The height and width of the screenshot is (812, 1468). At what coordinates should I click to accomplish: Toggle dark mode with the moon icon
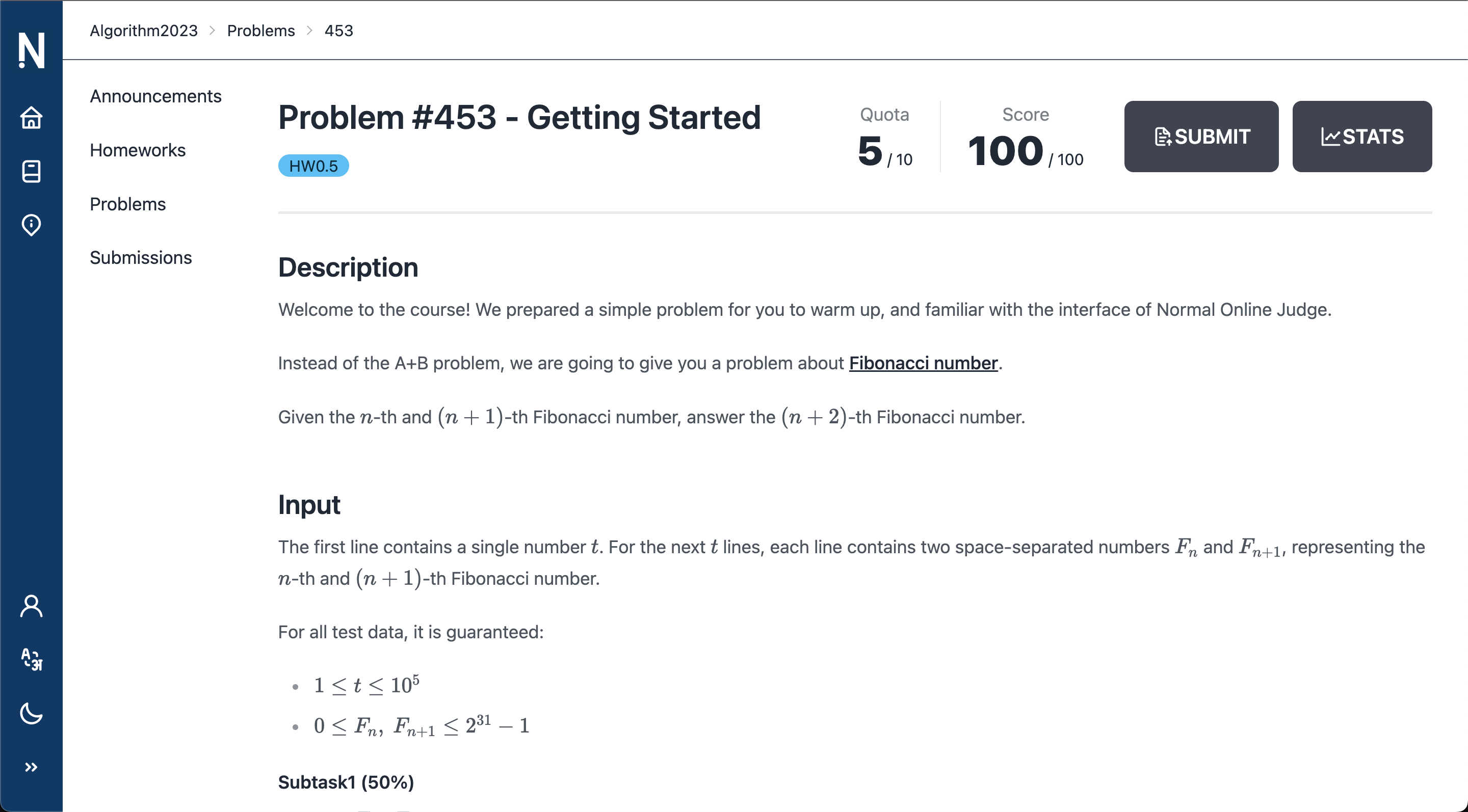pyautogui.click(x=31, y=713)
